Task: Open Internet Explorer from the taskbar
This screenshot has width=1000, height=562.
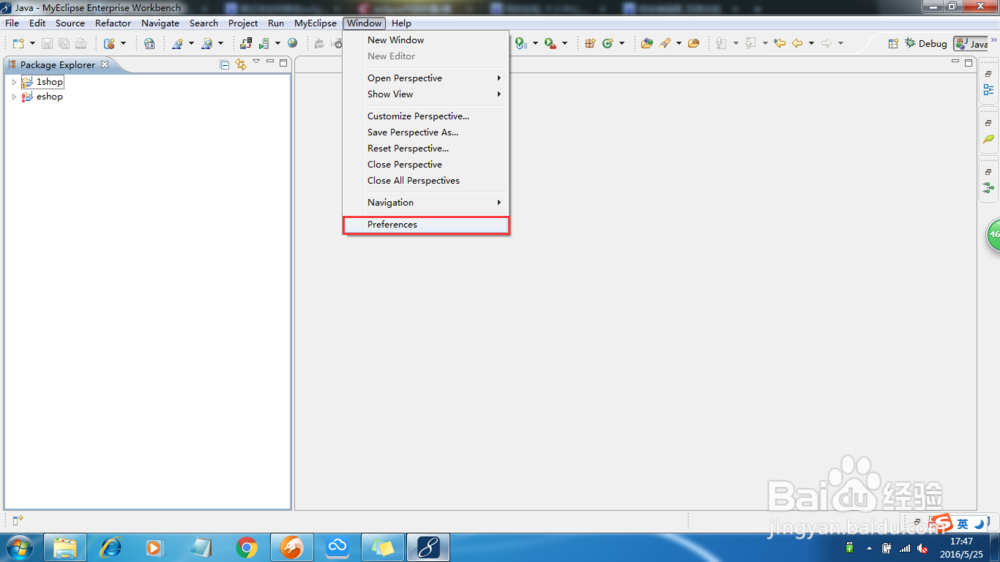Action: click(110, 548)
